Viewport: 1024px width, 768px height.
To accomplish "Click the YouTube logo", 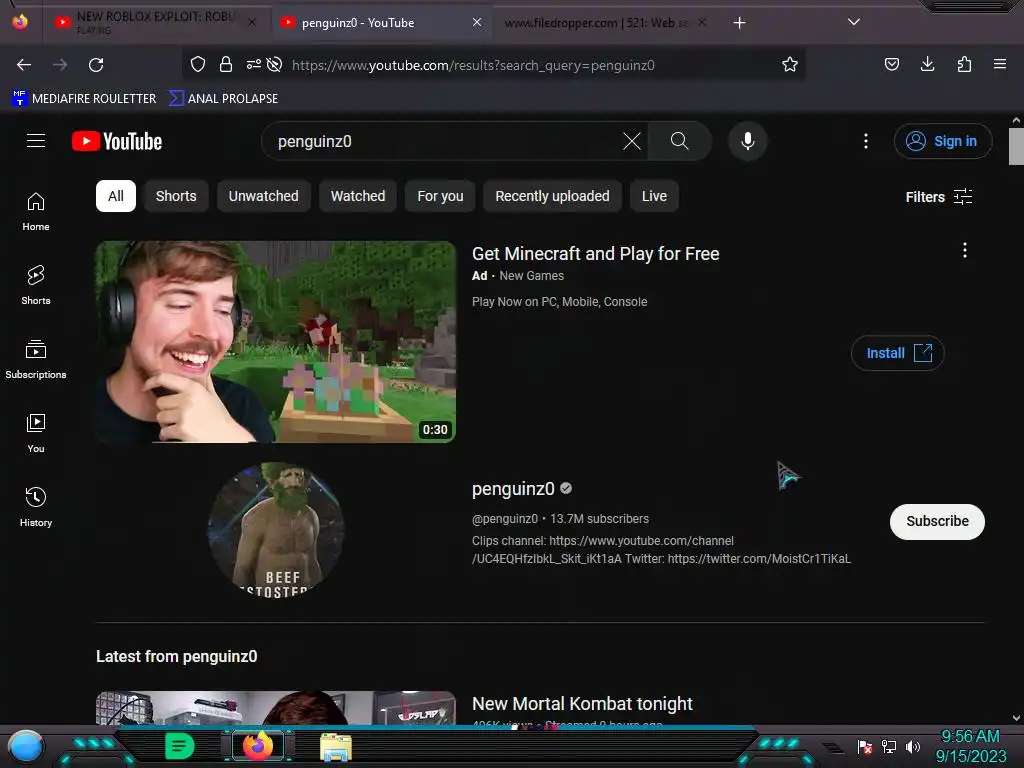I will [117, 141].
